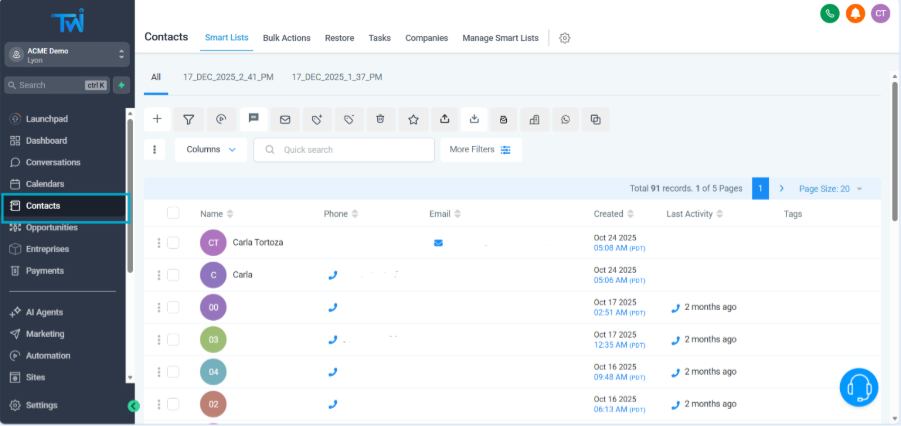Select the checkbox for contact 03

[x=173, y=340]
